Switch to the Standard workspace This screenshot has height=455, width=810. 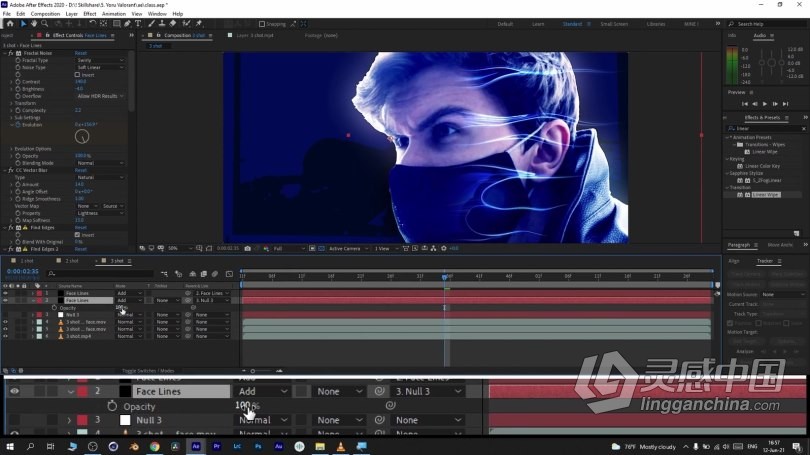click(x=572, y=24)
